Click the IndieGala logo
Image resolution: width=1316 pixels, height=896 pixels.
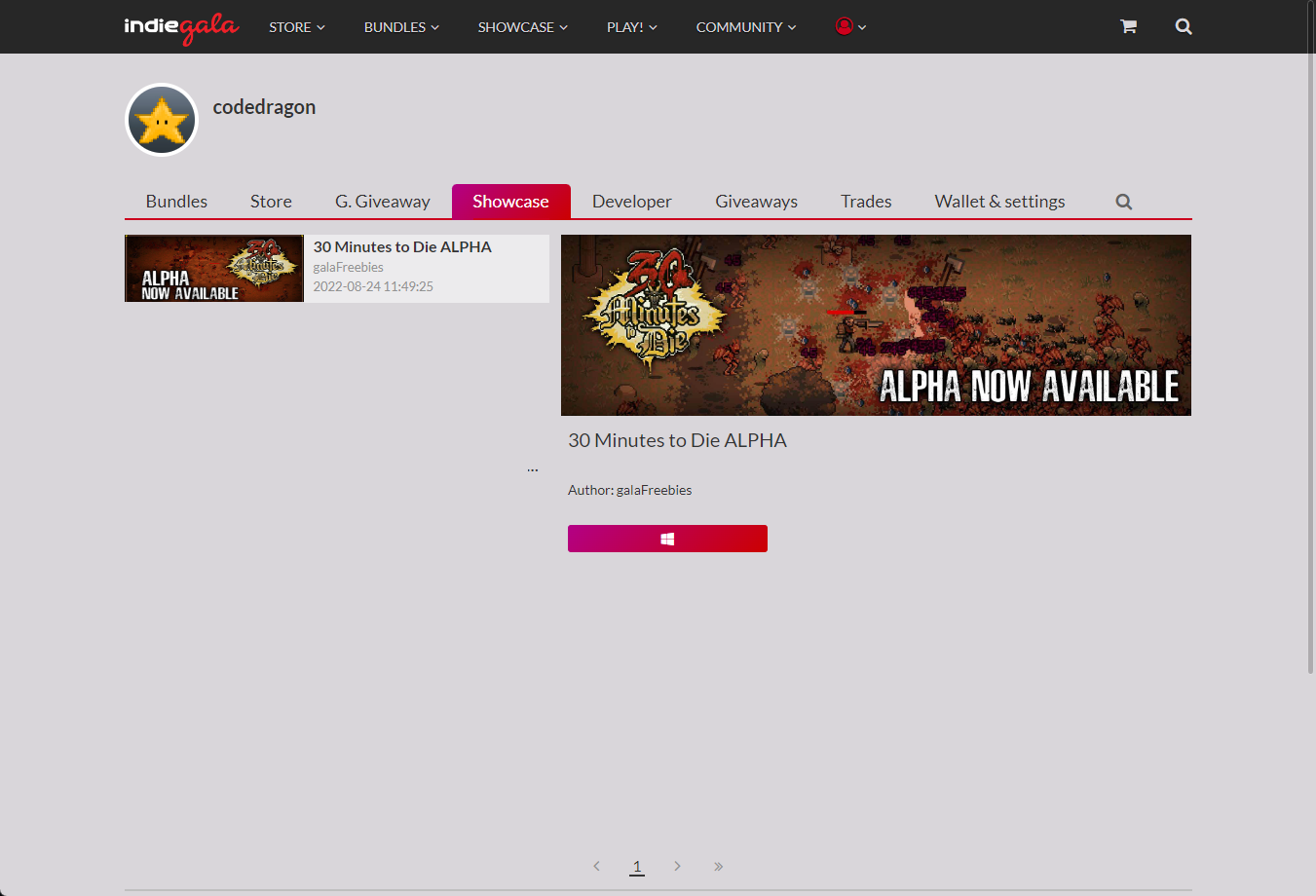[181, 27]
